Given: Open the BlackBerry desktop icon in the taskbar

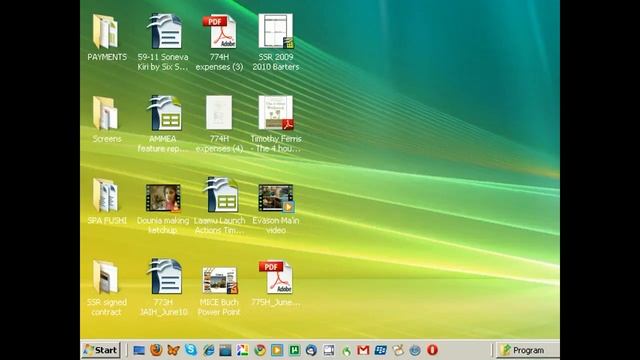Looking at the screenshot, I should (x=380, y=350).
